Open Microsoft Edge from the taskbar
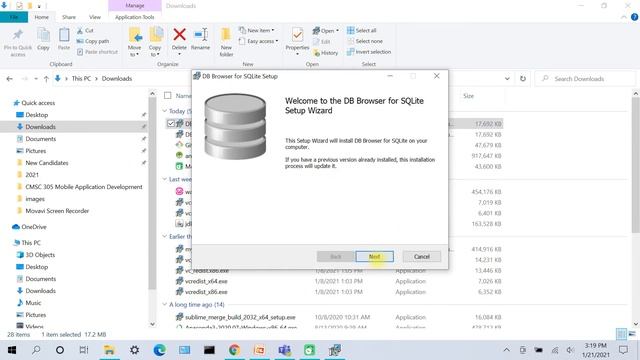 [x=160, y=350]
